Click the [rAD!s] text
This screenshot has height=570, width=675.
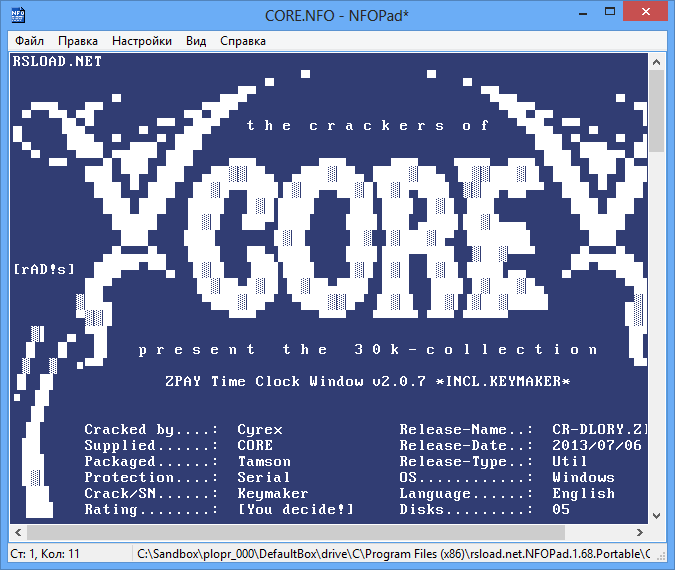(x=43, y=270)
